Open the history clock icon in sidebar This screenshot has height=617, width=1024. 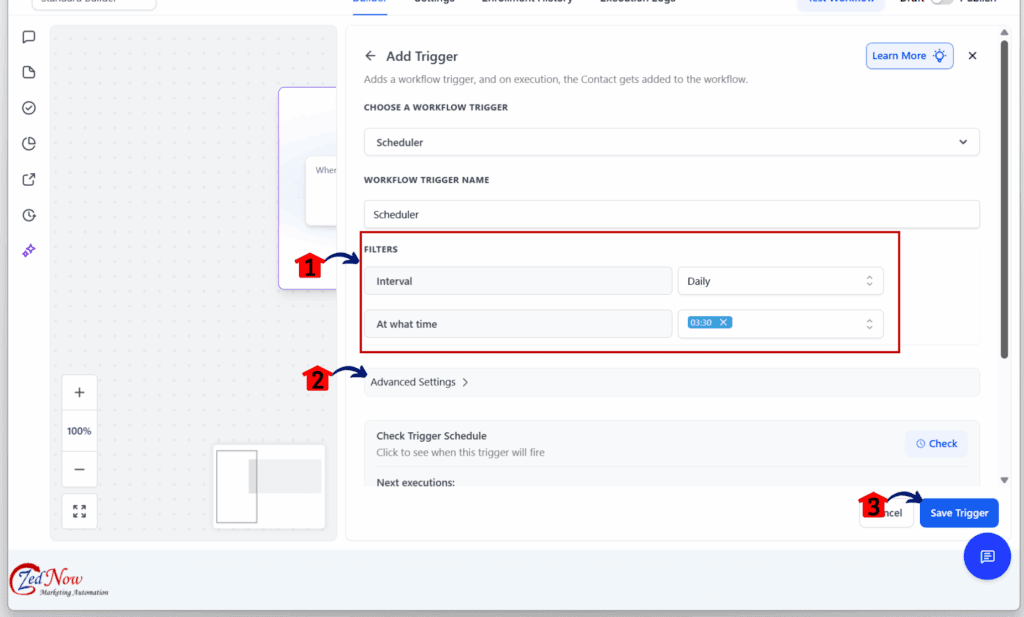[x=28, y=215]
